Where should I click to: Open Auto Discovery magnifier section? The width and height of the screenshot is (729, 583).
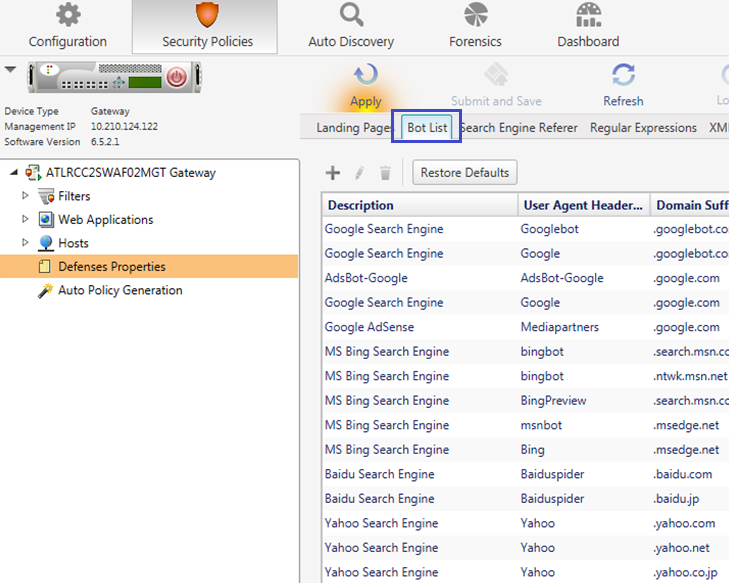point(351,26)
